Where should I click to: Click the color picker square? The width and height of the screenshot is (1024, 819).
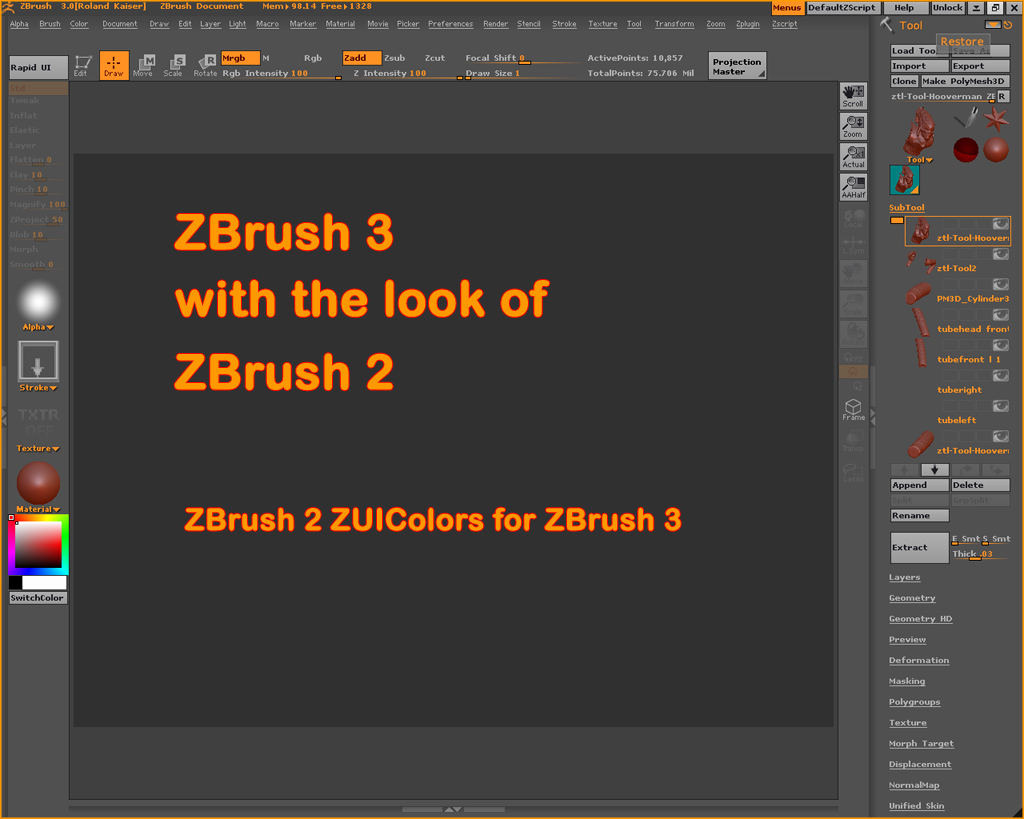pyautogui.click(x=38, y=545)
